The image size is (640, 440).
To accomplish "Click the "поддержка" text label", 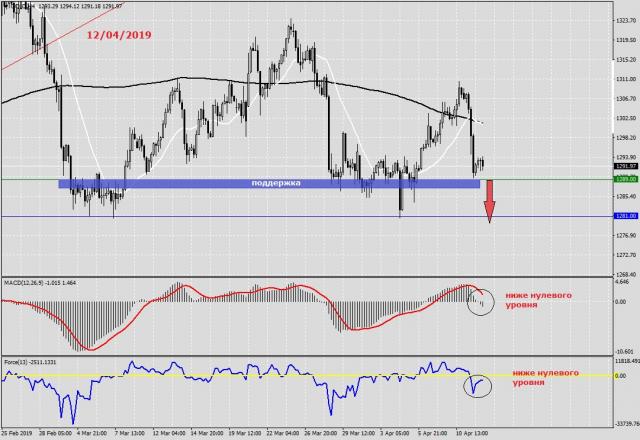I will (x=275, y=184).
